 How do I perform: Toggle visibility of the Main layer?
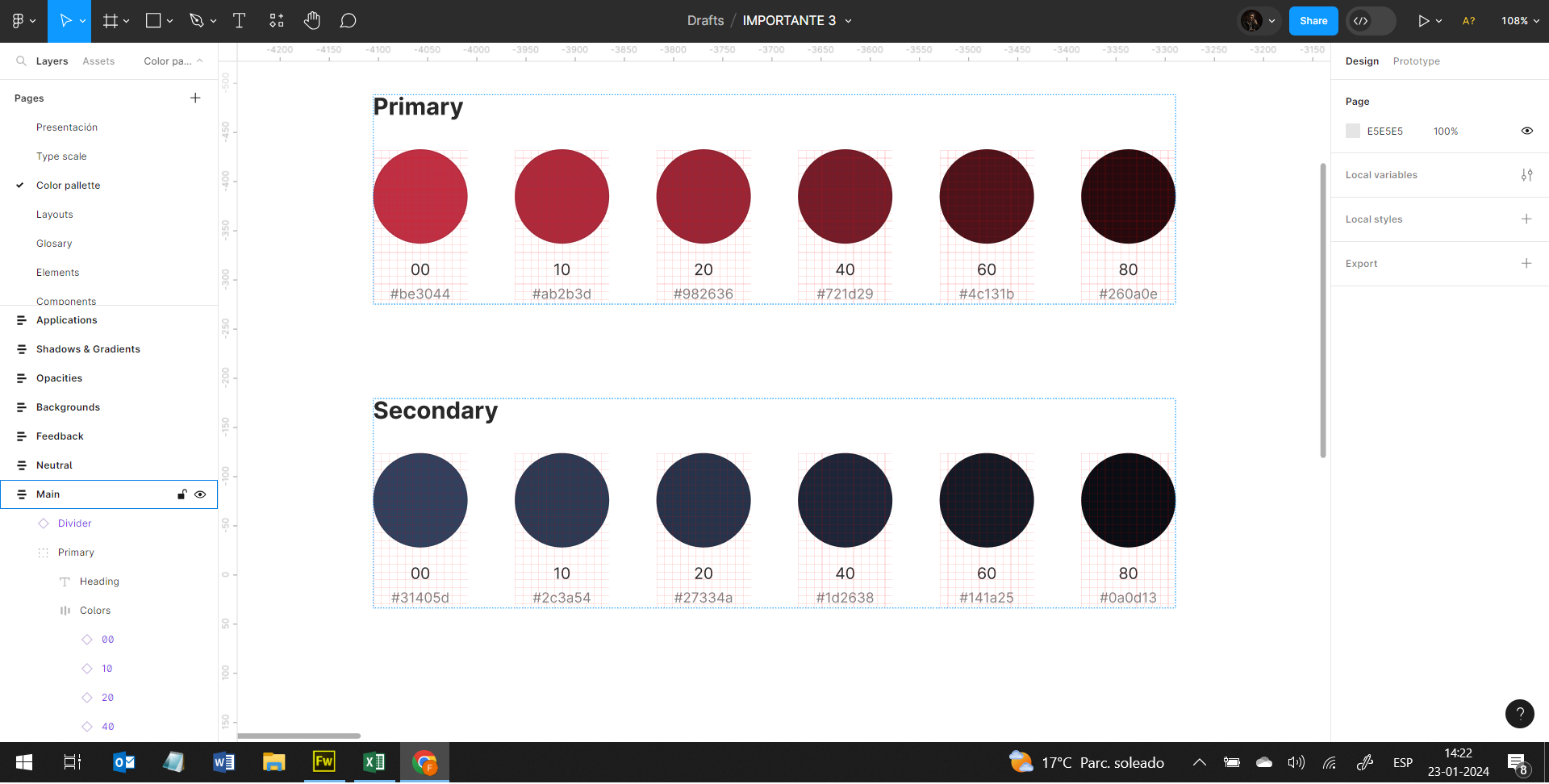click(x=200, y=494)
